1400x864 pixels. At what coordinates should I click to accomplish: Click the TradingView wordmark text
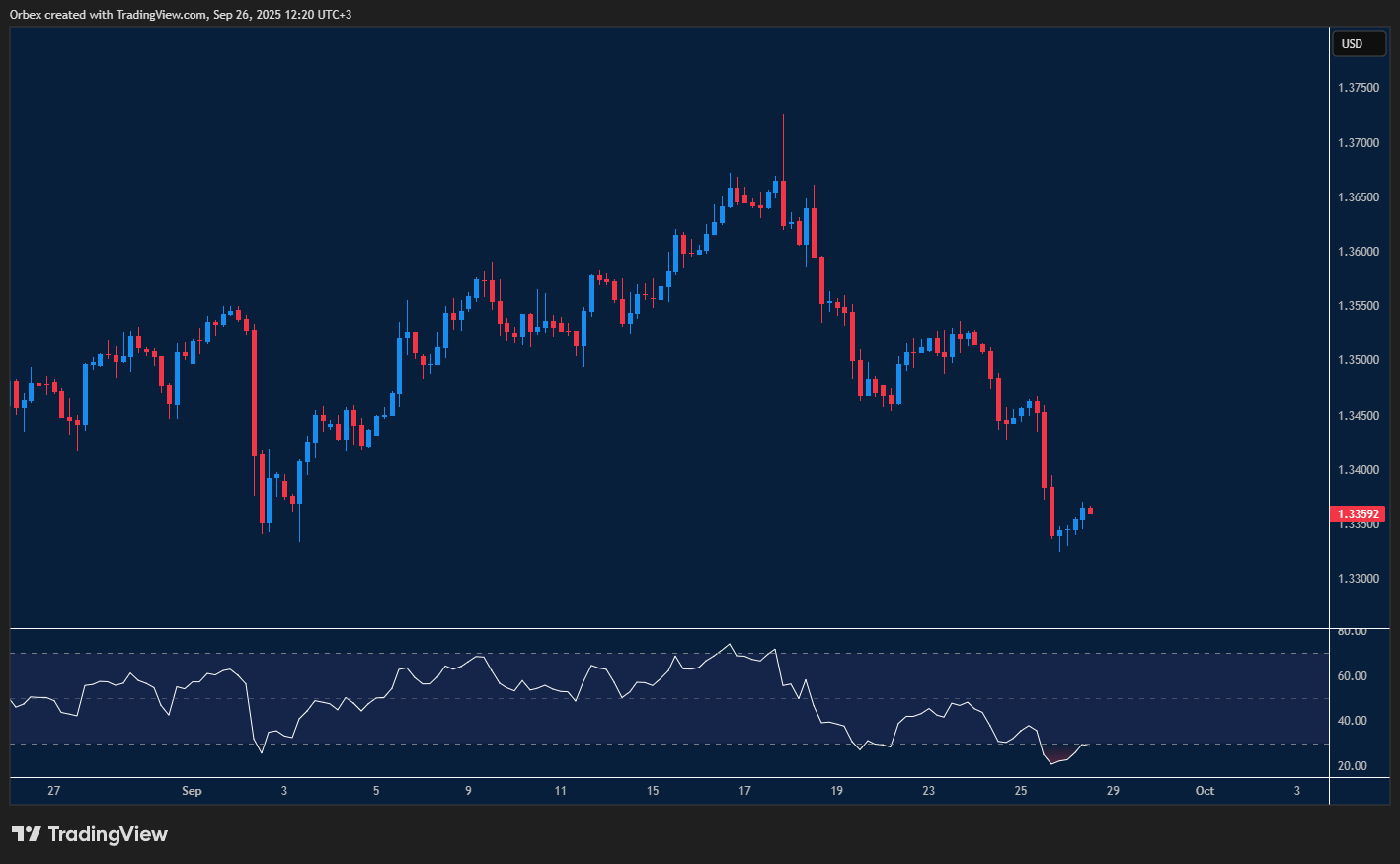(108, 834)
